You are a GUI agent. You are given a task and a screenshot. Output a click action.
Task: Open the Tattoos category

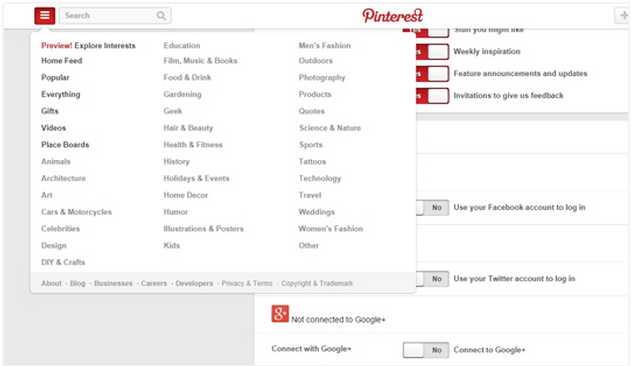tap(312, 161)
